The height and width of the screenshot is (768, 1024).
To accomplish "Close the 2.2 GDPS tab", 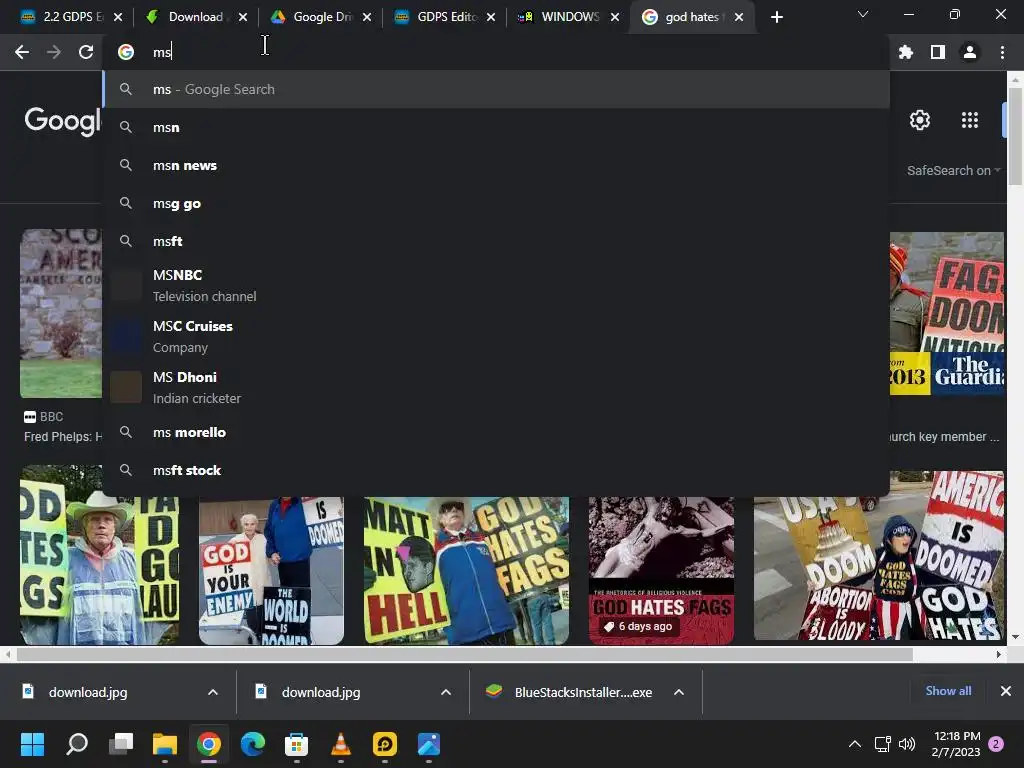I will [x=118, y=17].
